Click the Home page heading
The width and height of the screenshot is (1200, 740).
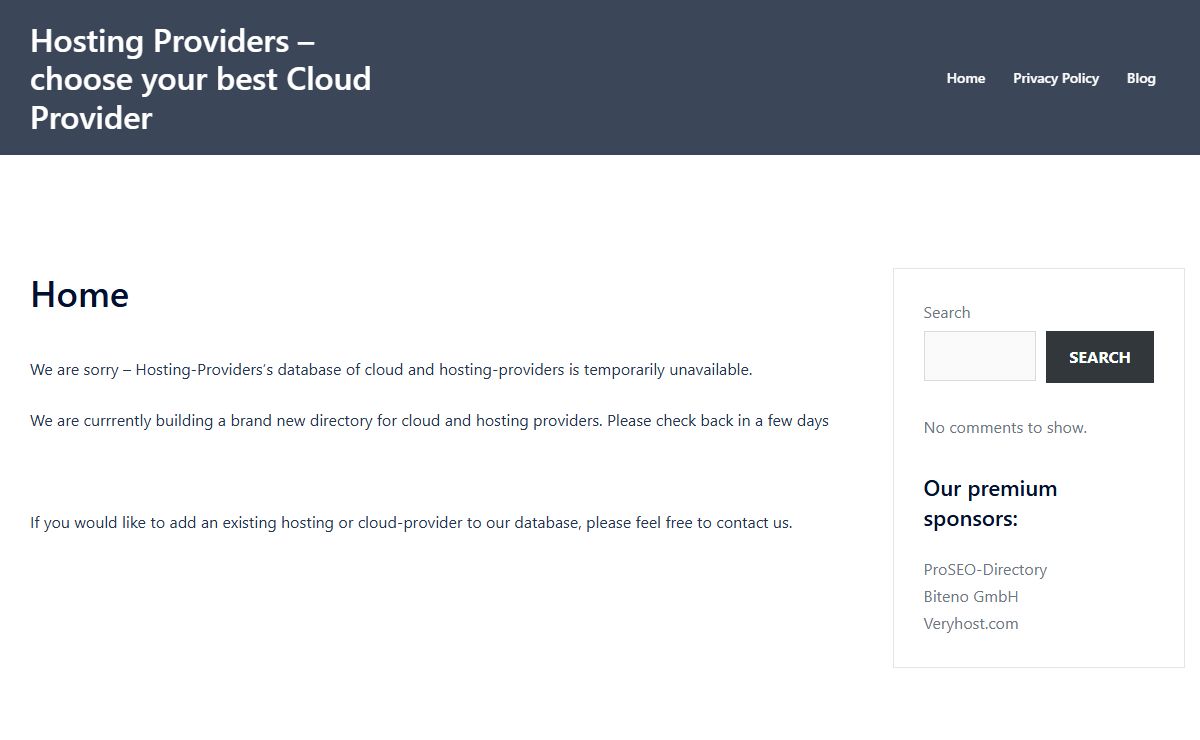pyautogui.click(x=80, y=295)
